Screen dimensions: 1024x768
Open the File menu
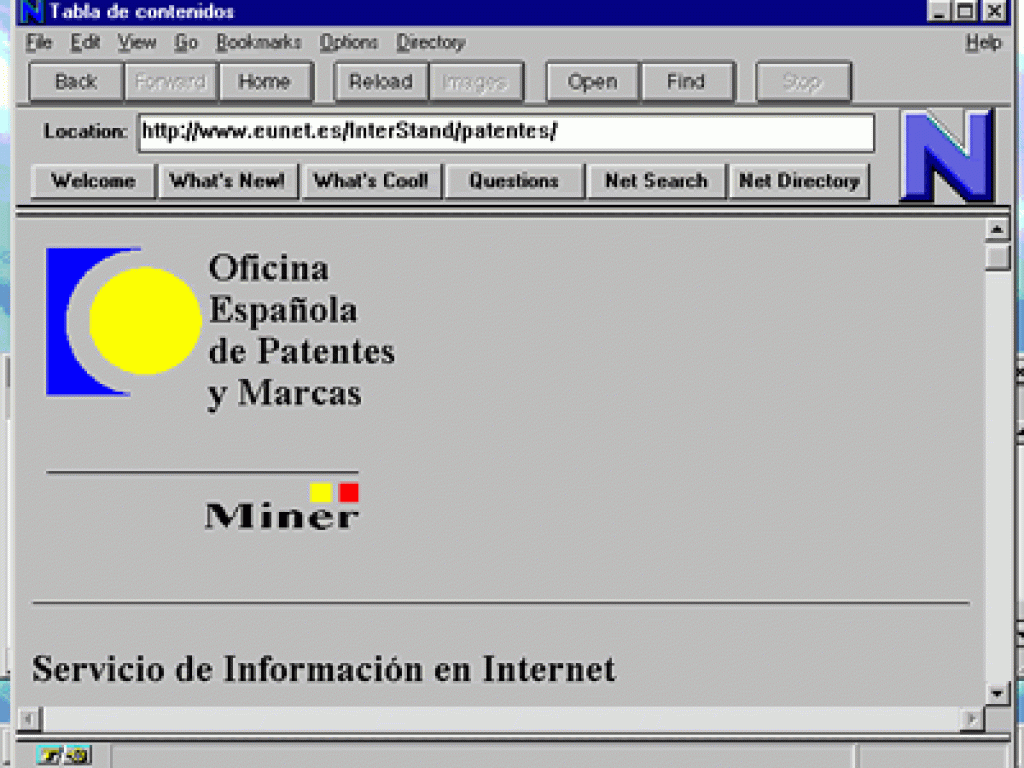(39, 42)
